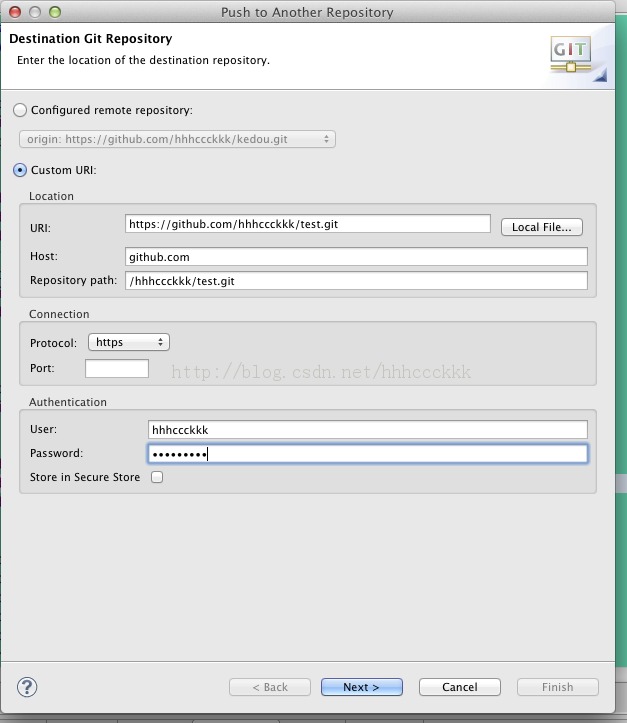Click the Local File... button
Screen dimensions: 627x723
pos(542,227)
